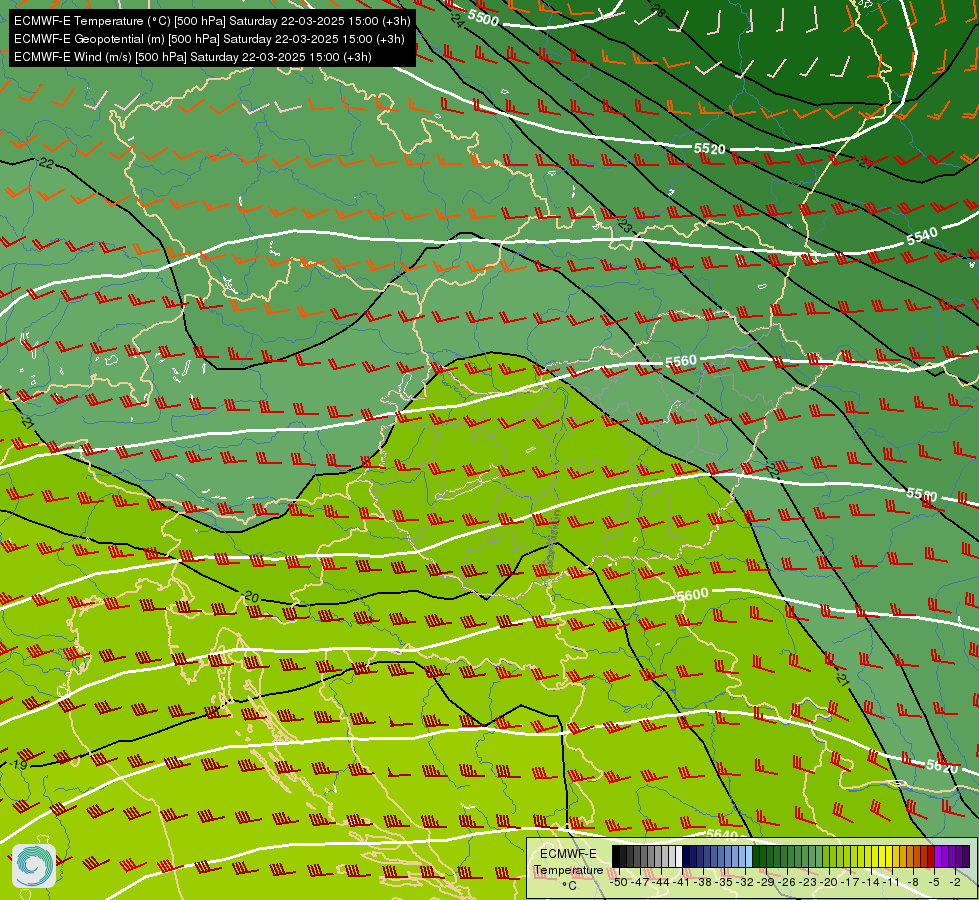Click the -32 label on temperature scale
This screenshot has width=979, height=900.
(x=745, y=882)
